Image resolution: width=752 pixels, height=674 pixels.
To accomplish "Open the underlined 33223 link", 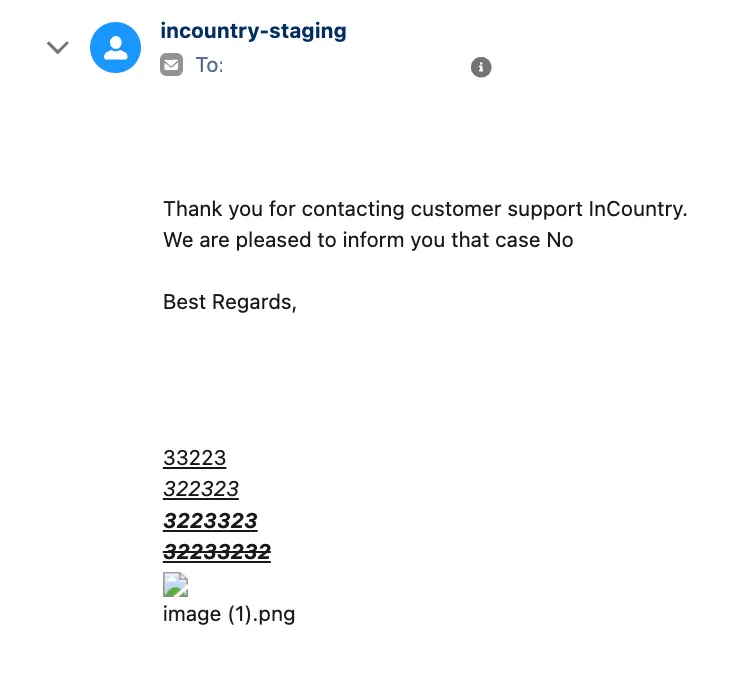I will click(194, 459).
